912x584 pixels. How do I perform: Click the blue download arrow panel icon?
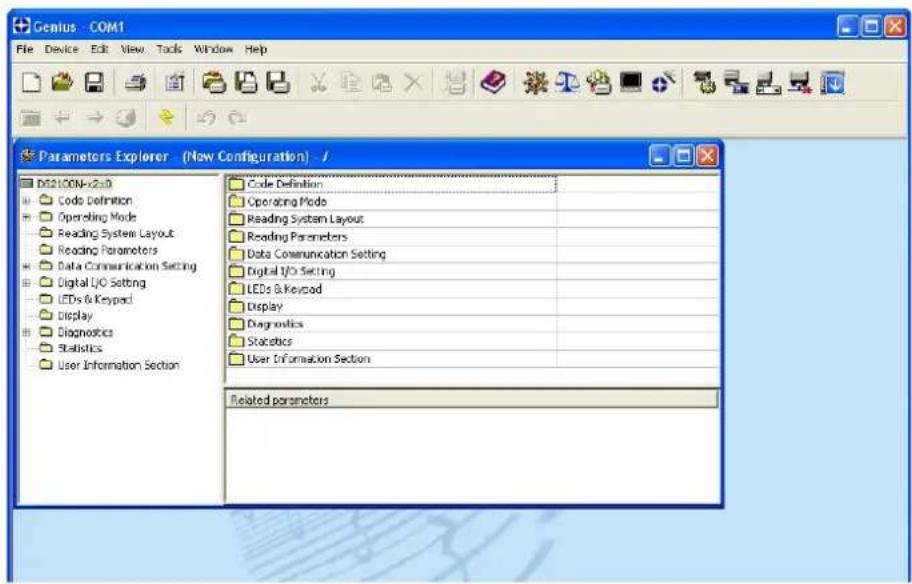tap(832, 83)
